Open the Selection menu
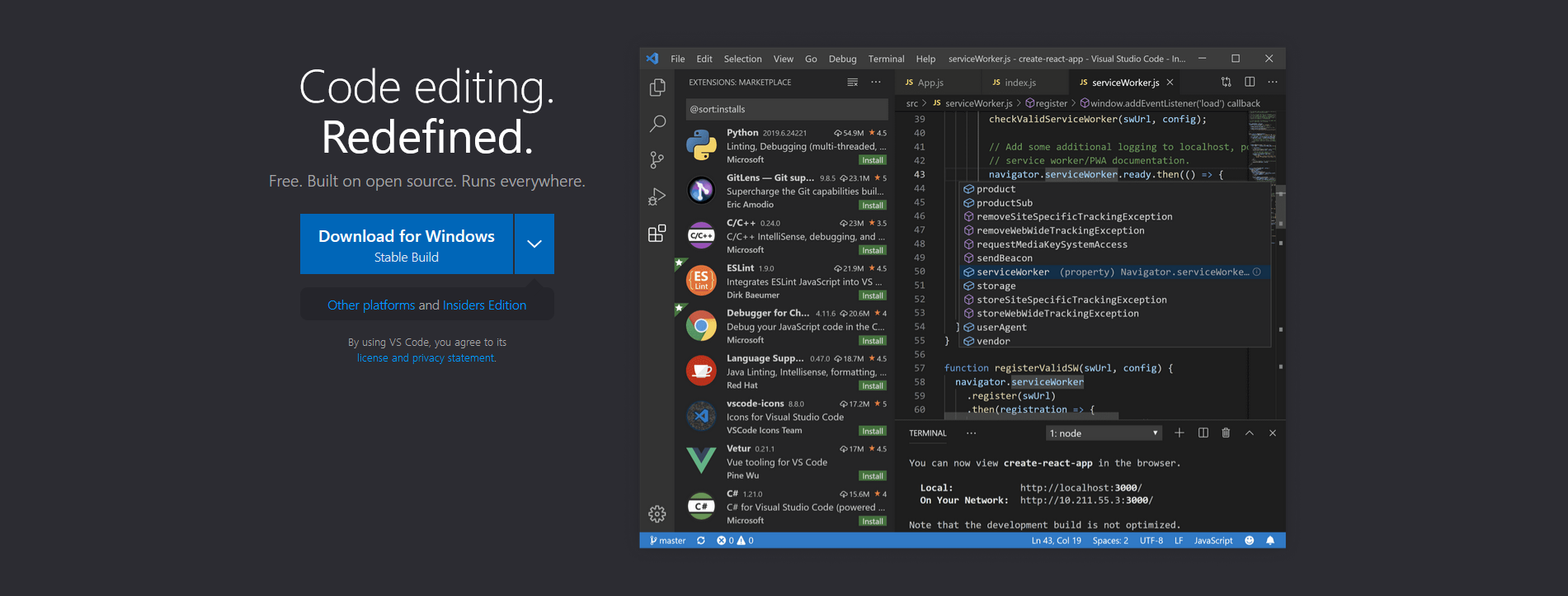Viewport: 1568px width, 596px height. 742,59
